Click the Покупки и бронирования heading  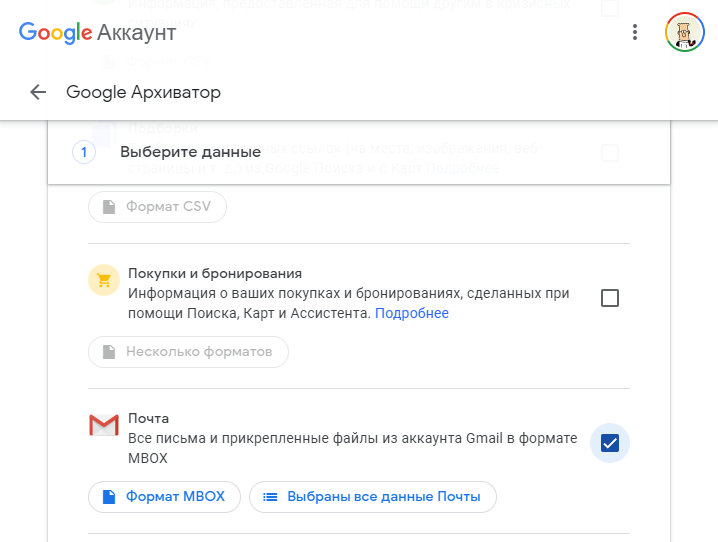pos(215,273)
